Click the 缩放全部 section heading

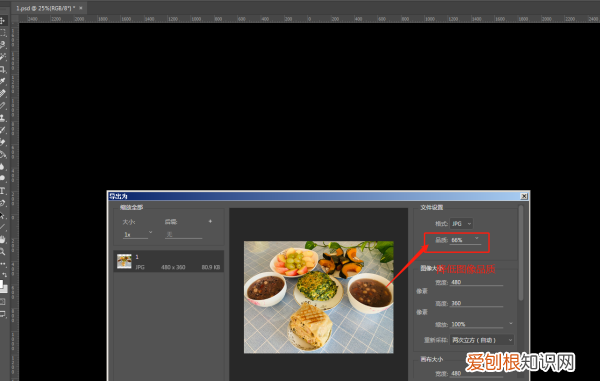click(x=131, y=207)
